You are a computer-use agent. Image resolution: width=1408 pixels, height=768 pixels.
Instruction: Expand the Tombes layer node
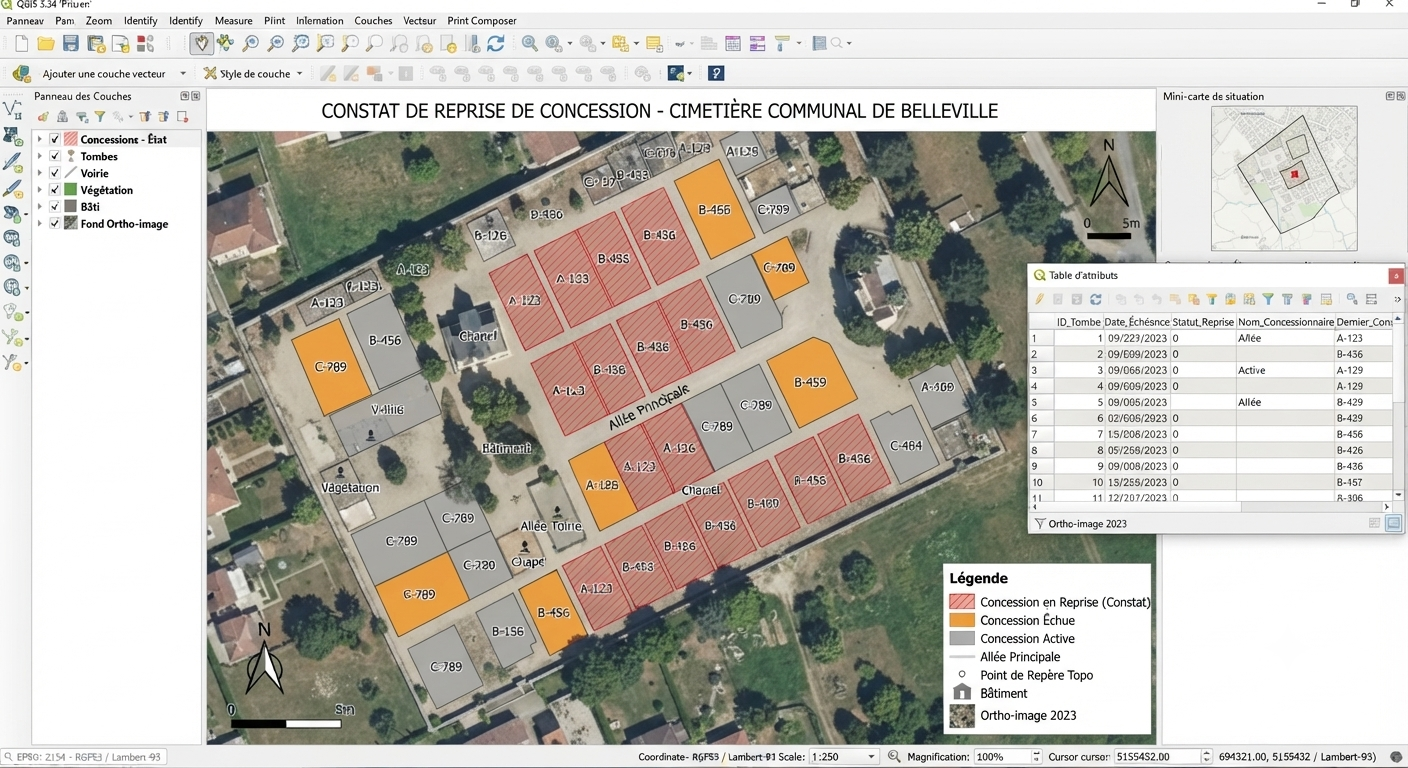40,157
